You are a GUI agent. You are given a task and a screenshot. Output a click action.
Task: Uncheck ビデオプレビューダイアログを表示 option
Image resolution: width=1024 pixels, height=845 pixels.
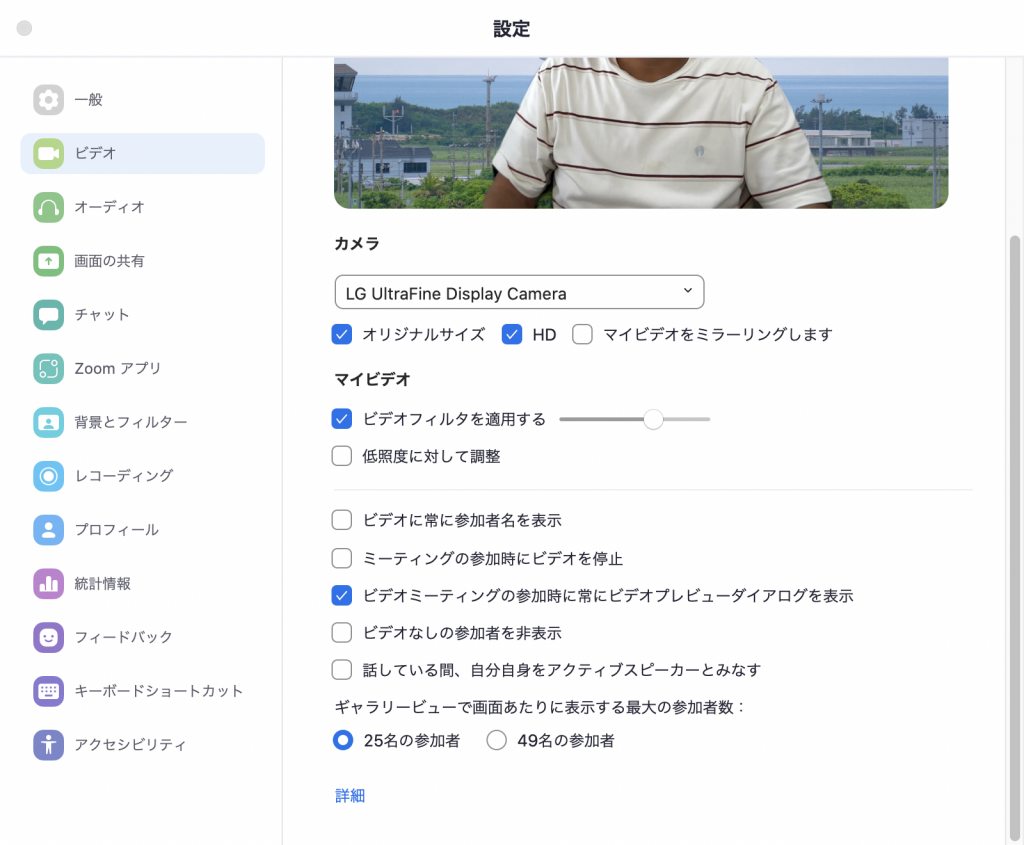pos(342,596)
